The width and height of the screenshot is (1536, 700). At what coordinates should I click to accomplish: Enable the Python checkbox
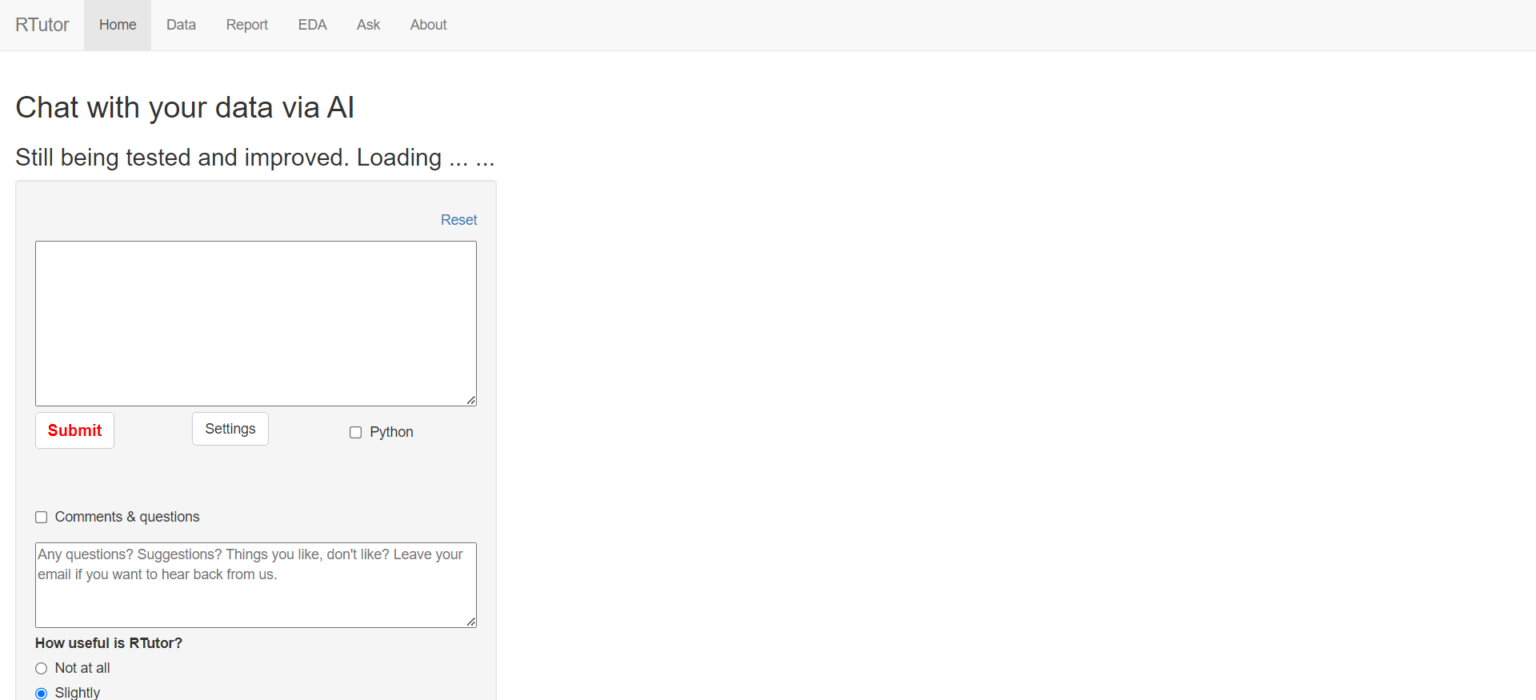pos(355,431)
